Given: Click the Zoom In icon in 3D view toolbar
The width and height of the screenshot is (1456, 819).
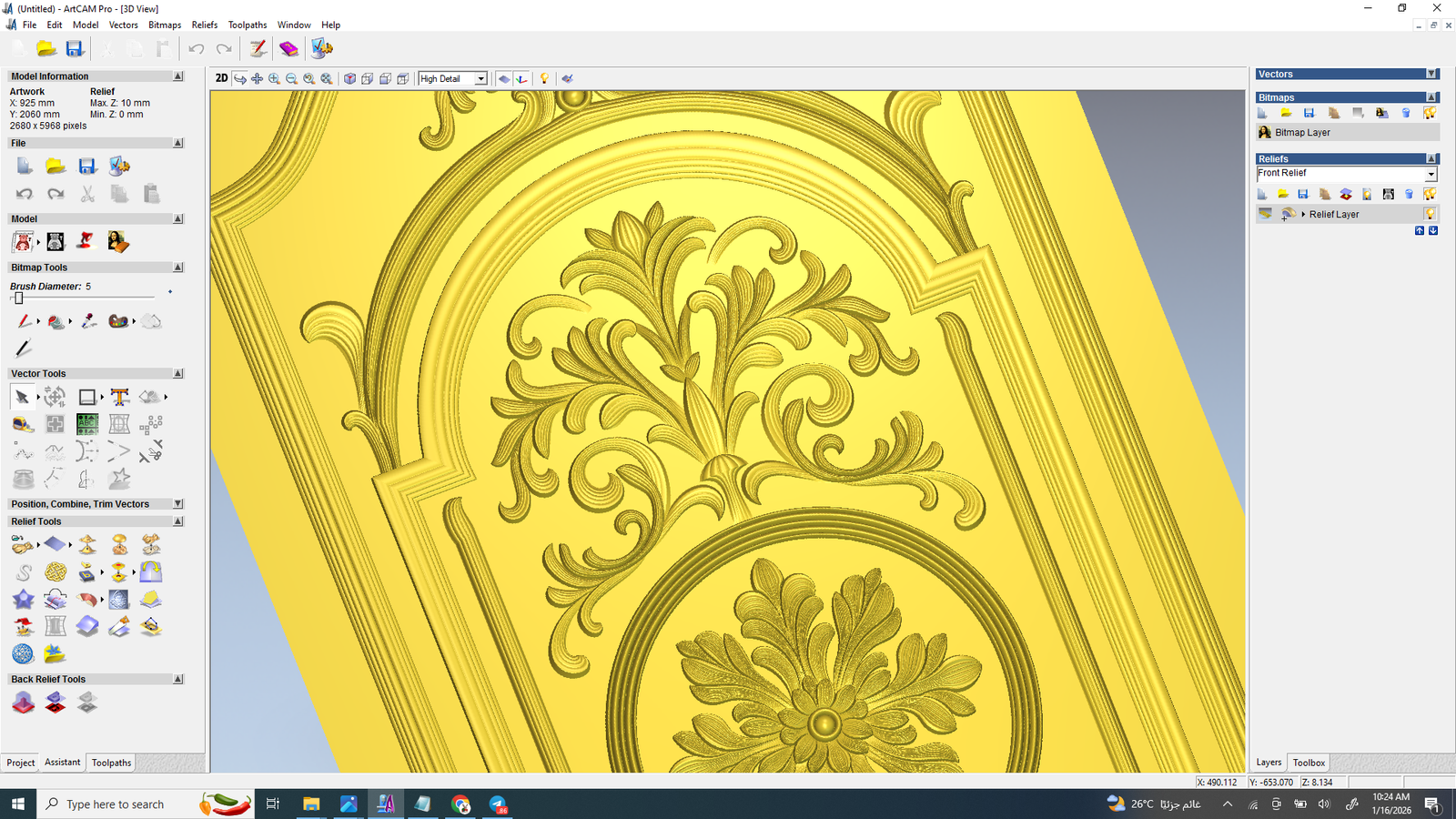Looking at the screenshot, I should 274,78.
